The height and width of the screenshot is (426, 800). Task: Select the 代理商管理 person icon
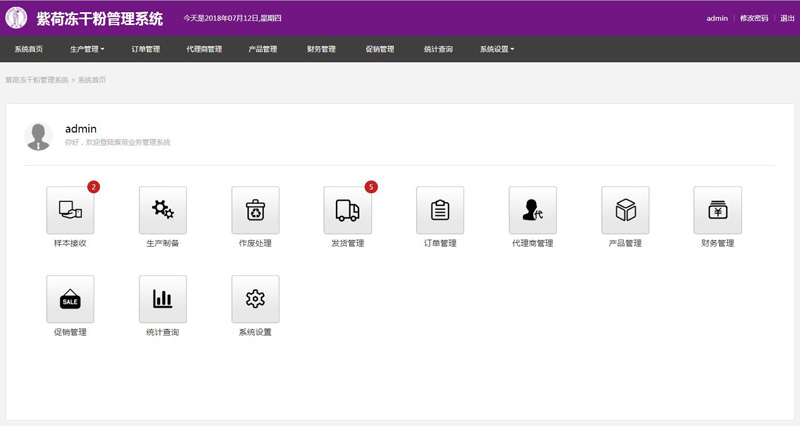(x=532, y=210)
